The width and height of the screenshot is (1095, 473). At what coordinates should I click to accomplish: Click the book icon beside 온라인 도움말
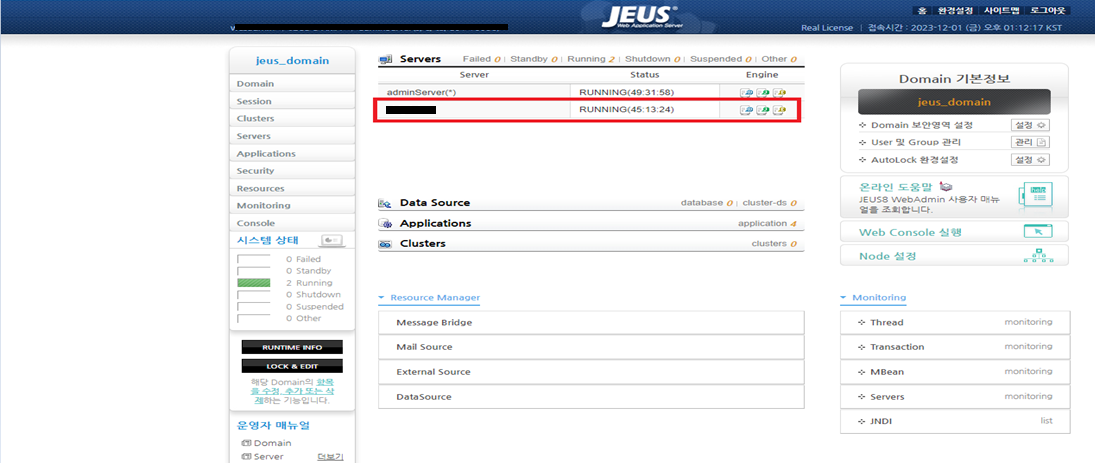pos(946,187)
